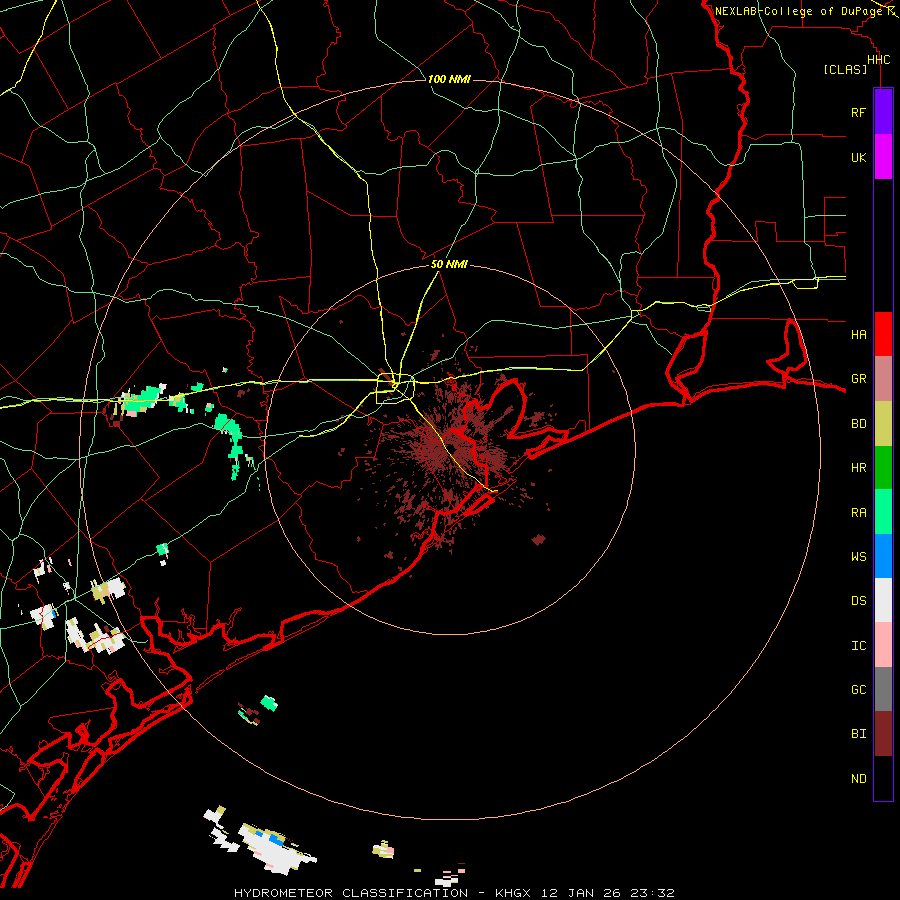Click the KHGX station identifier
The image size is (900, 900).
pyautogui.click(x=515, y=893)
